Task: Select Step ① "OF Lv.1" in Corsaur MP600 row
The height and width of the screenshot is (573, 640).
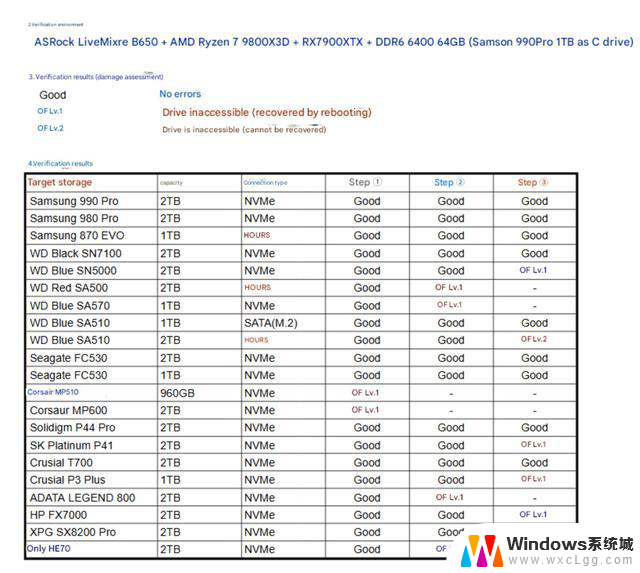Action: coord(365,410)
